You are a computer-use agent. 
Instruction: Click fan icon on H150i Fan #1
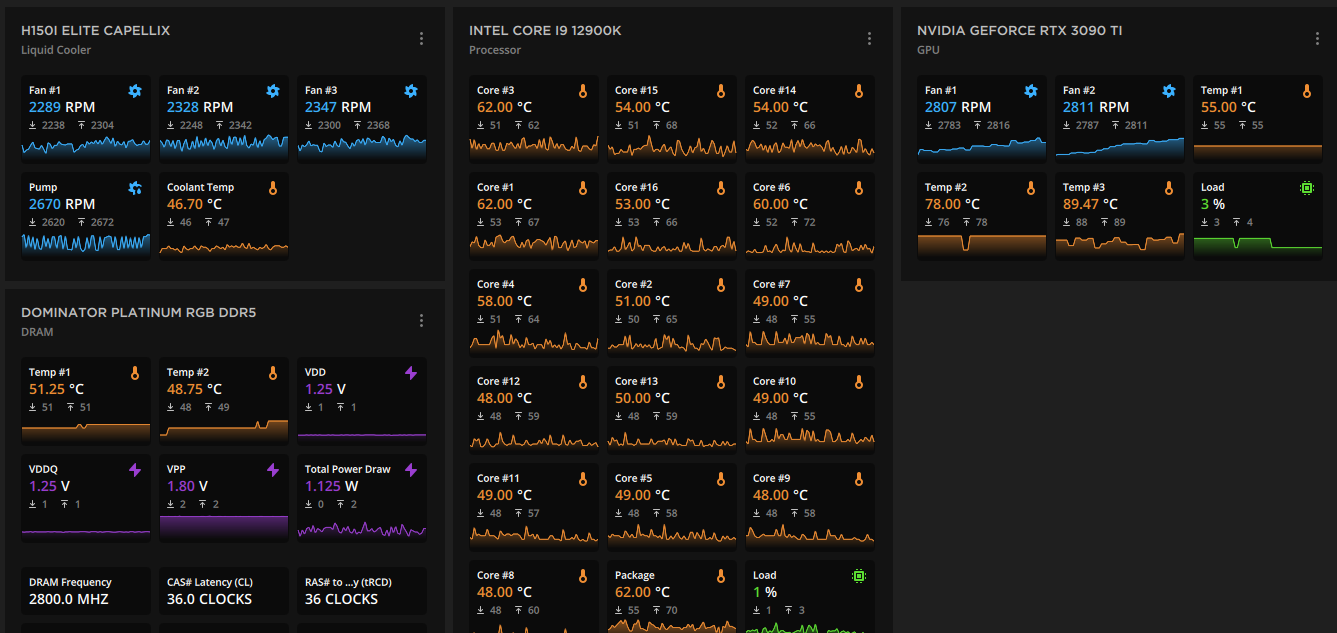[x=135, y=91]
